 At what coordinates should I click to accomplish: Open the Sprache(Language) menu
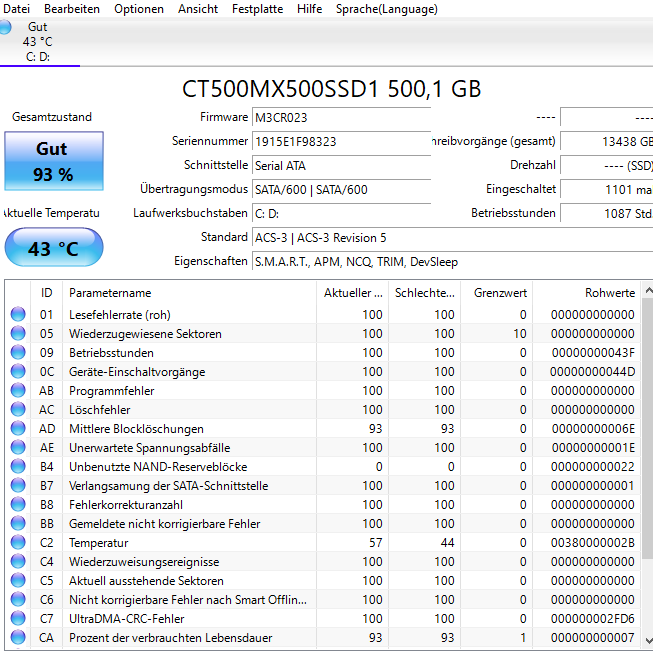click(387, 9)
